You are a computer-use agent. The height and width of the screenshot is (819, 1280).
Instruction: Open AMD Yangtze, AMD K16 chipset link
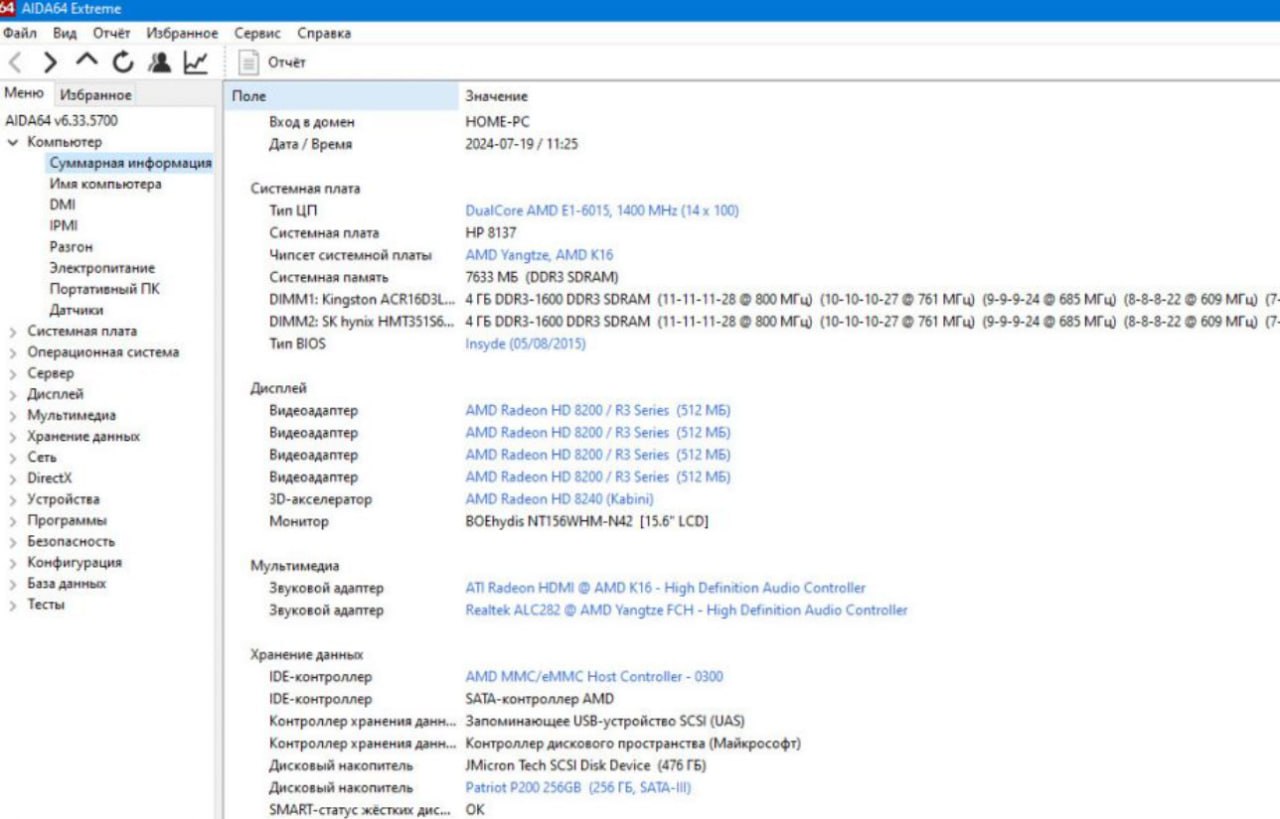(x=539, y=255)
